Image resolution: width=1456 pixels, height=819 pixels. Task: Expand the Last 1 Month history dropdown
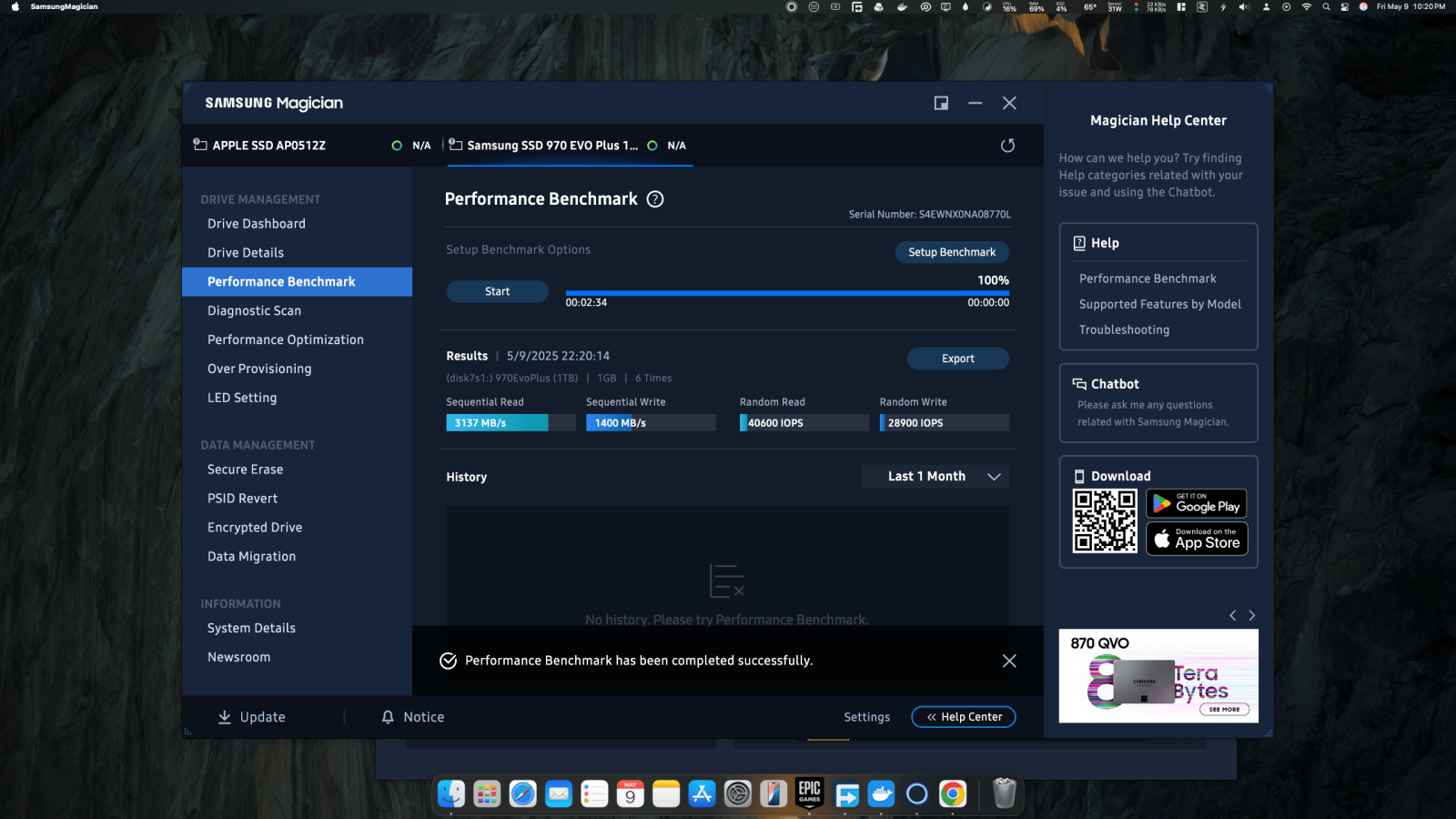pyautogui.click(x=935, y=477)
